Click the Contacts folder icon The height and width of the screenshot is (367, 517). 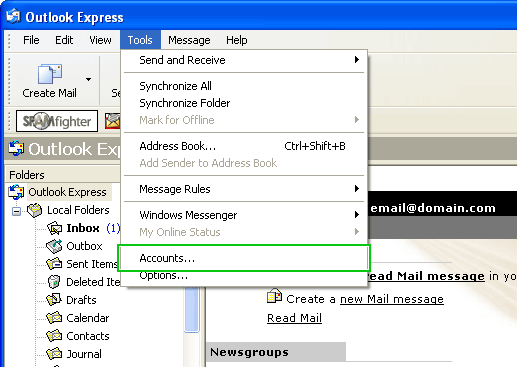(54, 336)
